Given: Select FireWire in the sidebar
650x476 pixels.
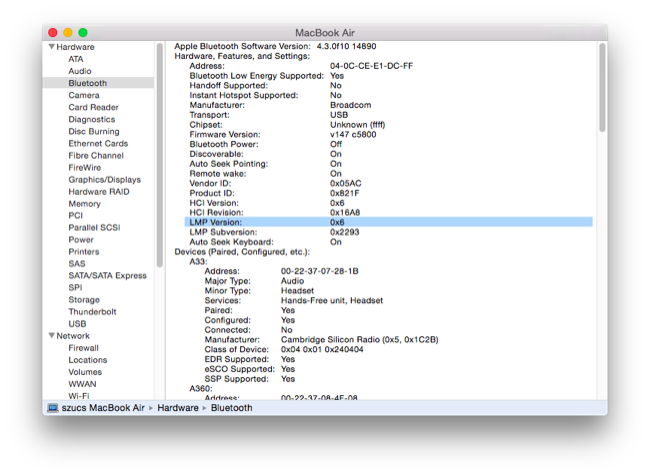Looking at the screenshot, I should (85, 167).
